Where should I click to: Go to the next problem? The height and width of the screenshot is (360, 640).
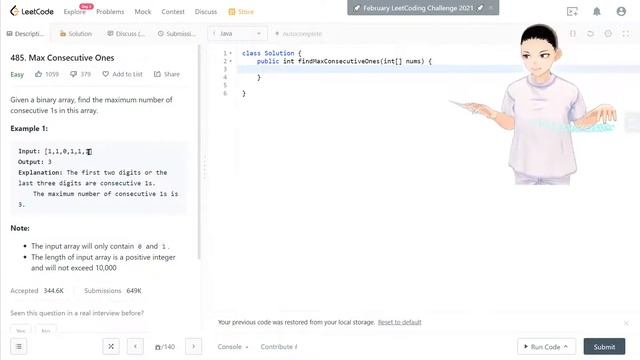(193, 347)
